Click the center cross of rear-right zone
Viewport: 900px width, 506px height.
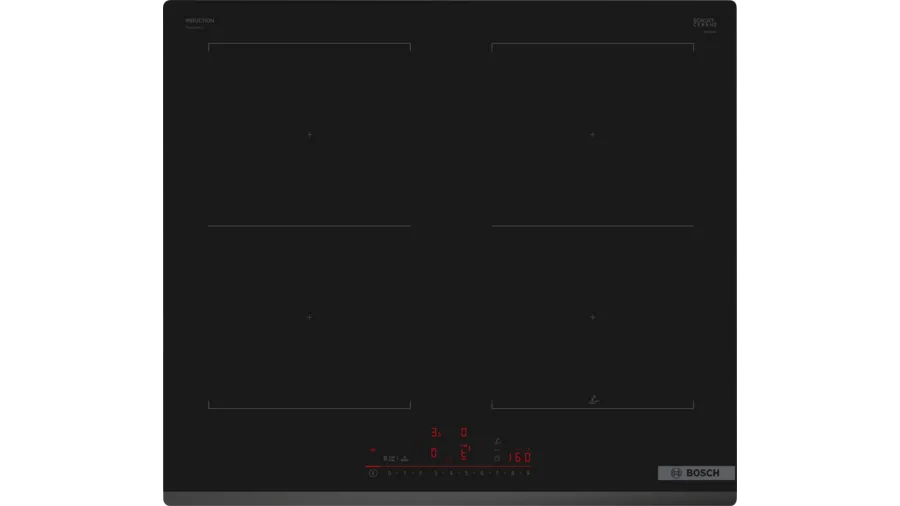592,135
